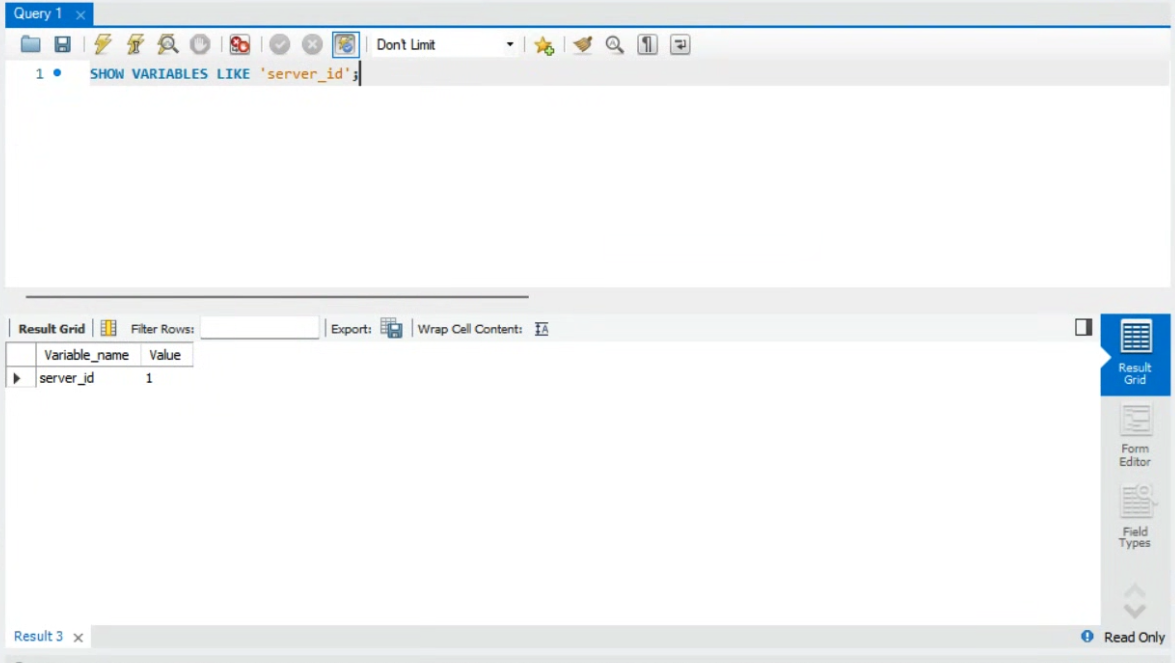Viewport: 1175px width, 663px height.
Task: Commit the current transaction
Action: [280, 44]
